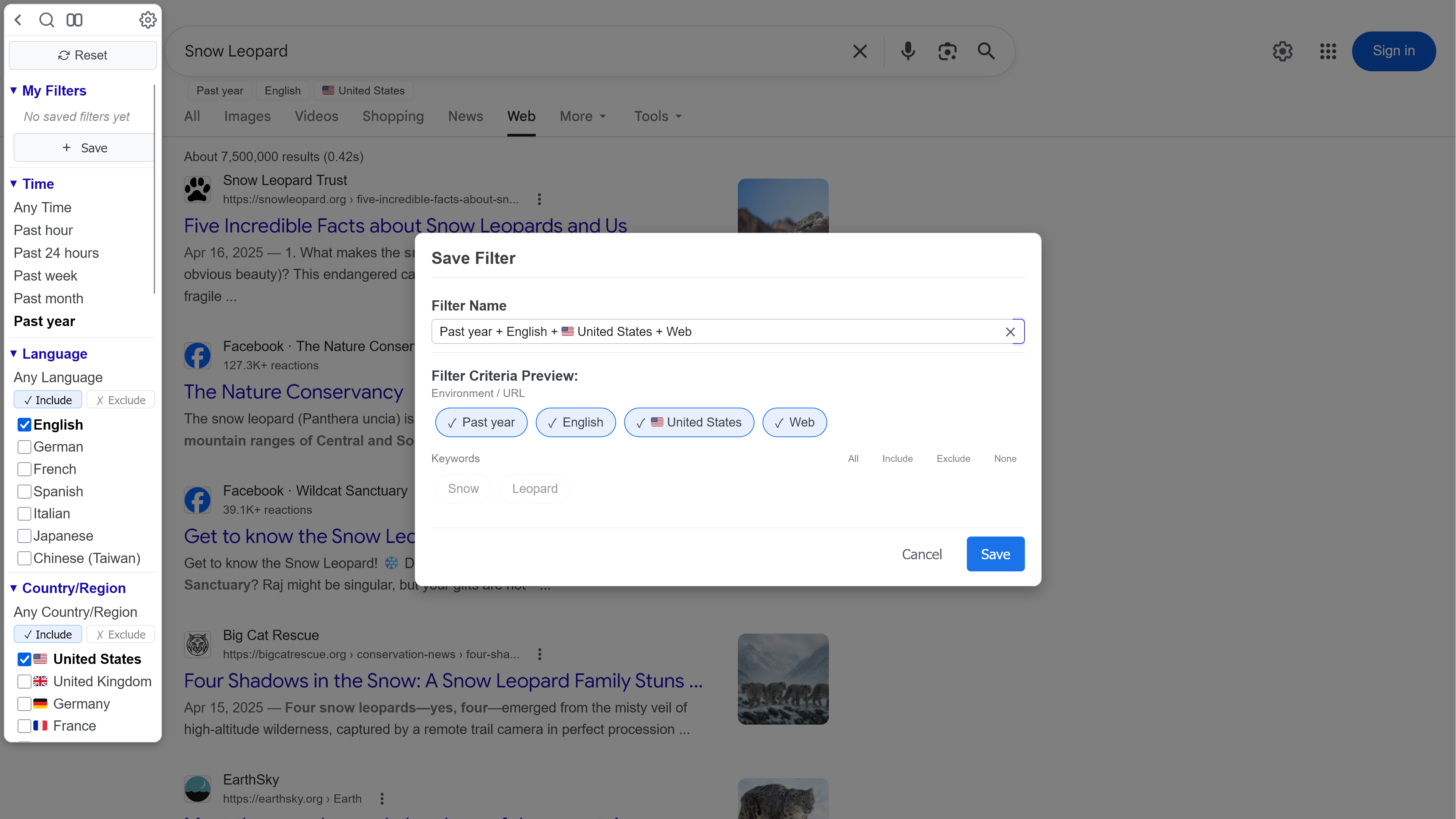The width and height of the screenshot is (1456, 819).
Task: Click the four snow leopards result thumbnail
Action: (783, 679)
